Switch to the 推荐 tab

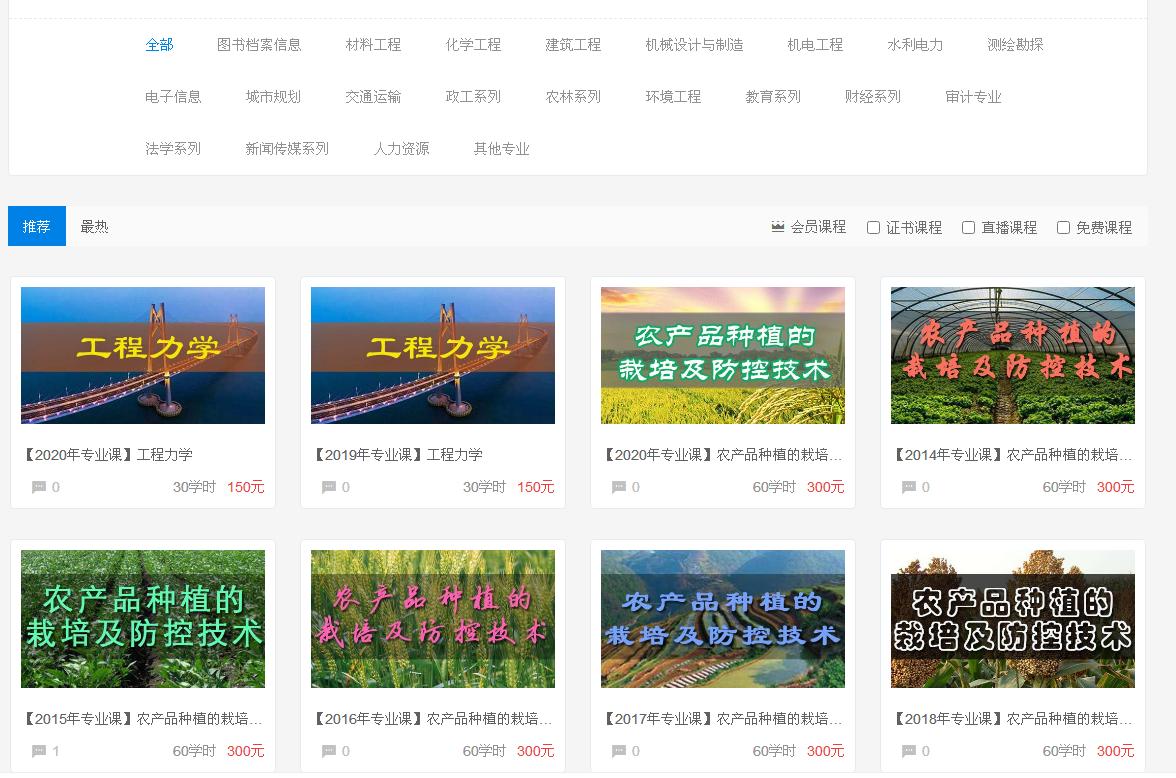pyautogui.click(x=37, y=226)
